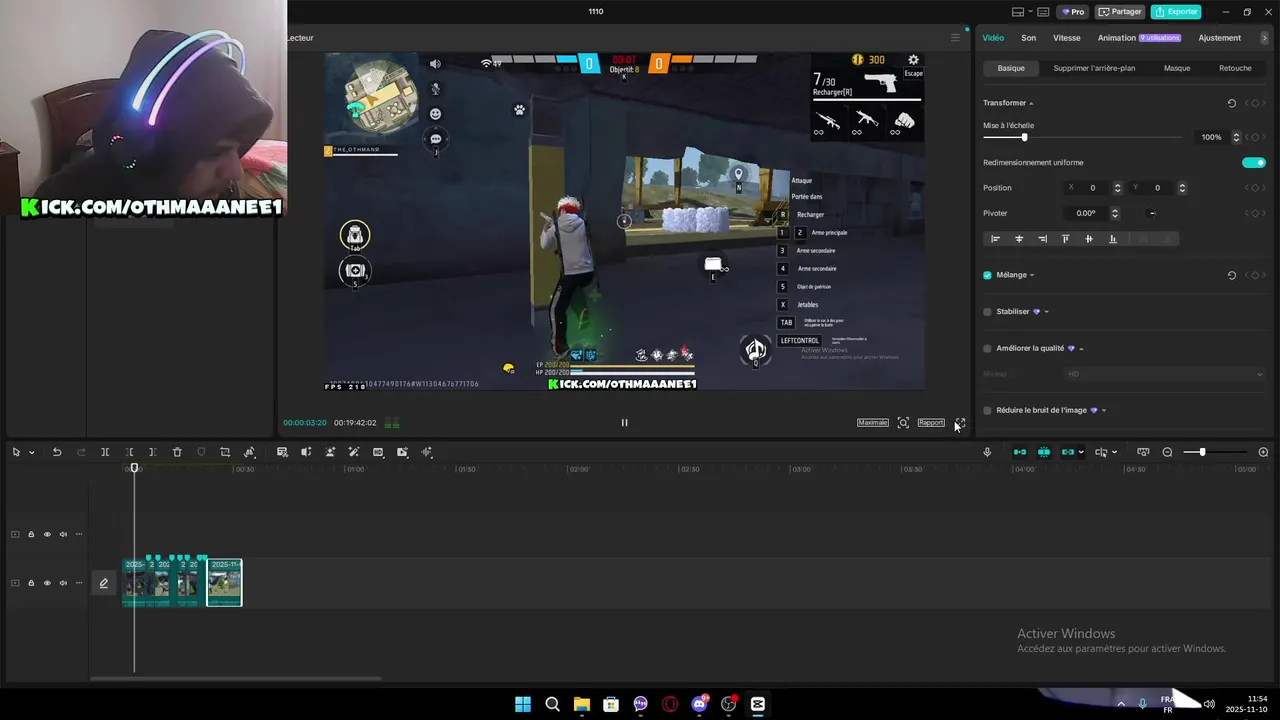Adjust the timeline zoom slider
This screenshot has height=720, width=1280.
point(1215,452)
